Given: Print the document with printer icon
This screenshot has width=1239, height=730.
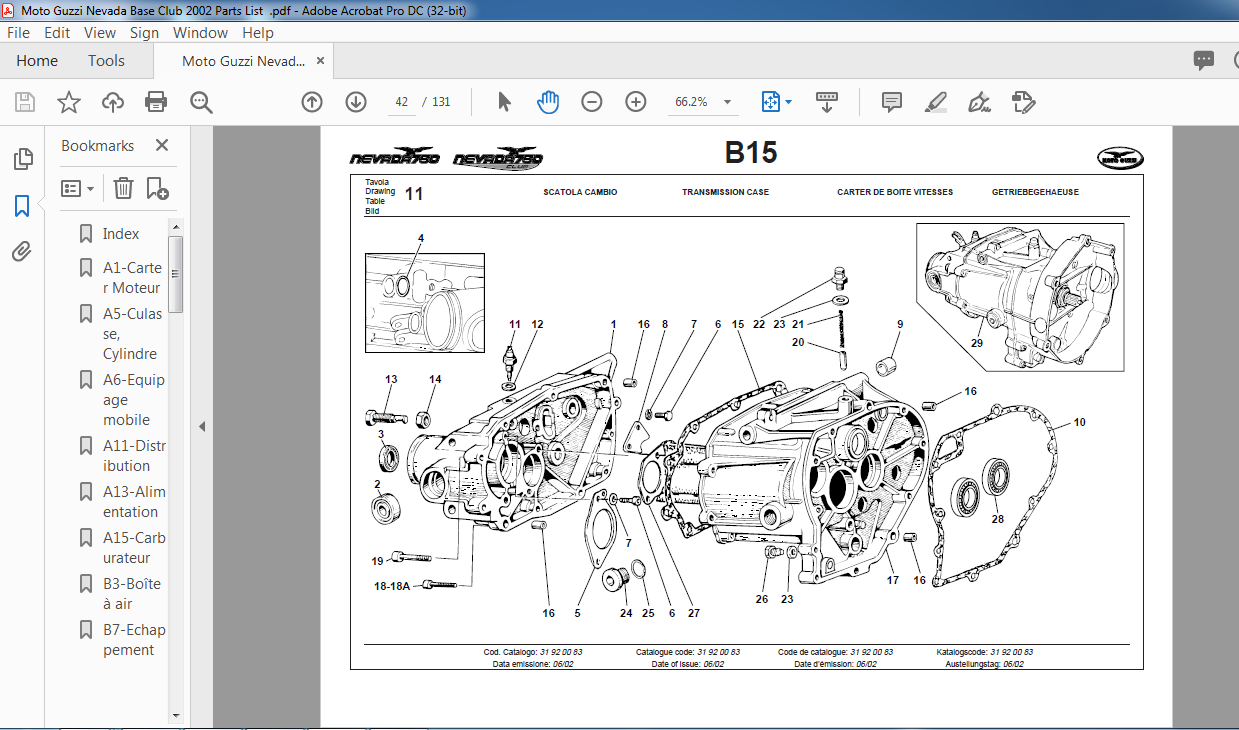Looking at the screenshot, I should pos(156,102).
